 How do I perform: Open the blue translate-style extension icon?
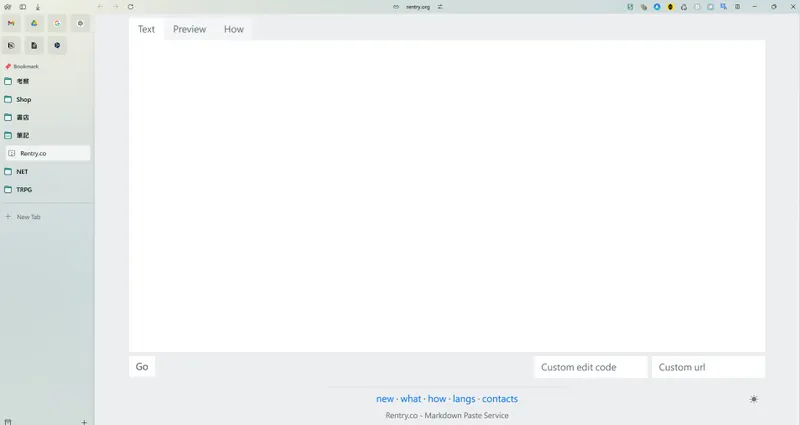[724, 7]
